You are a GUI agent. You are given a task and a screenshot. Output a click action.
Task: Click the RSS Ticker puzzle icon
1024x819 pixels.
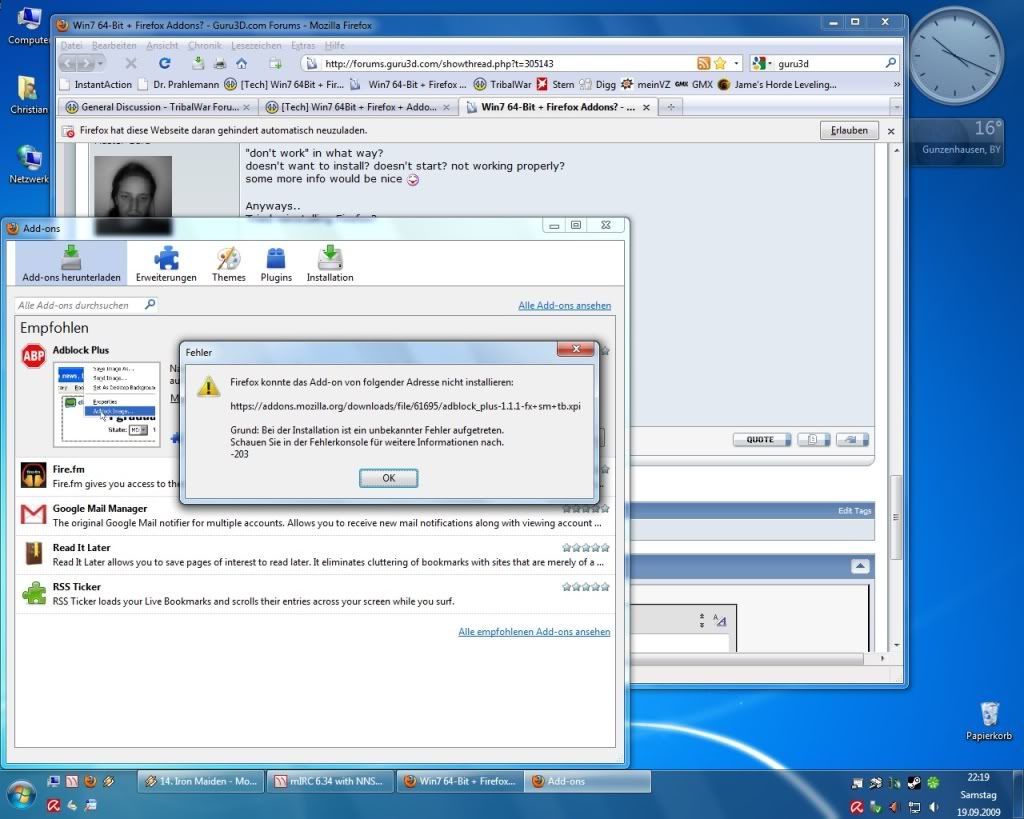point(33,593)
